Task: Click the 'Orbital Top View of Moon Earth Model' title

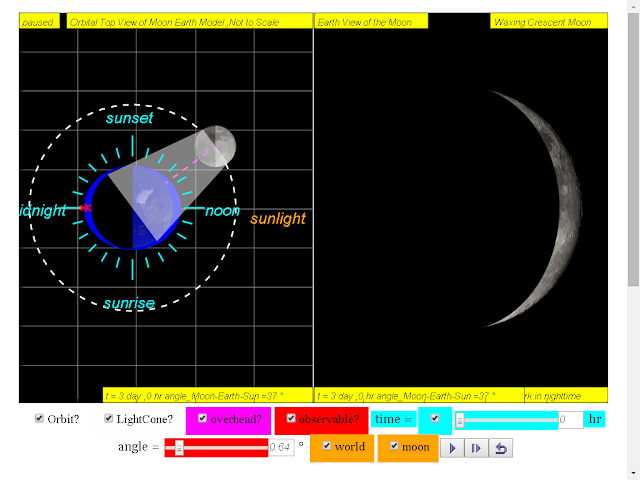Action: tap(189, 21)
